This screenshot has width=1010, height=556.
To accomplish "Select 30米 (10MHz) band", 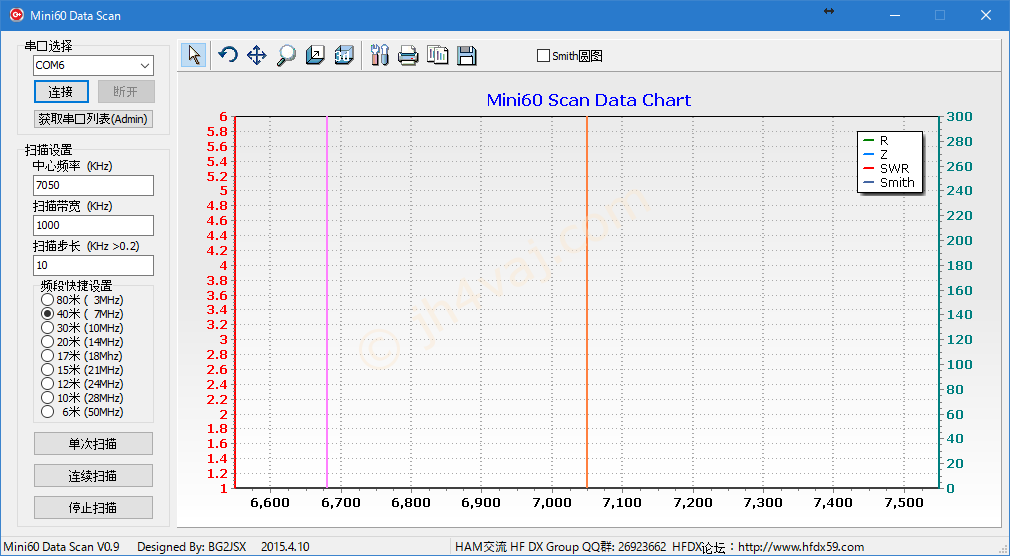I will 47,328.
